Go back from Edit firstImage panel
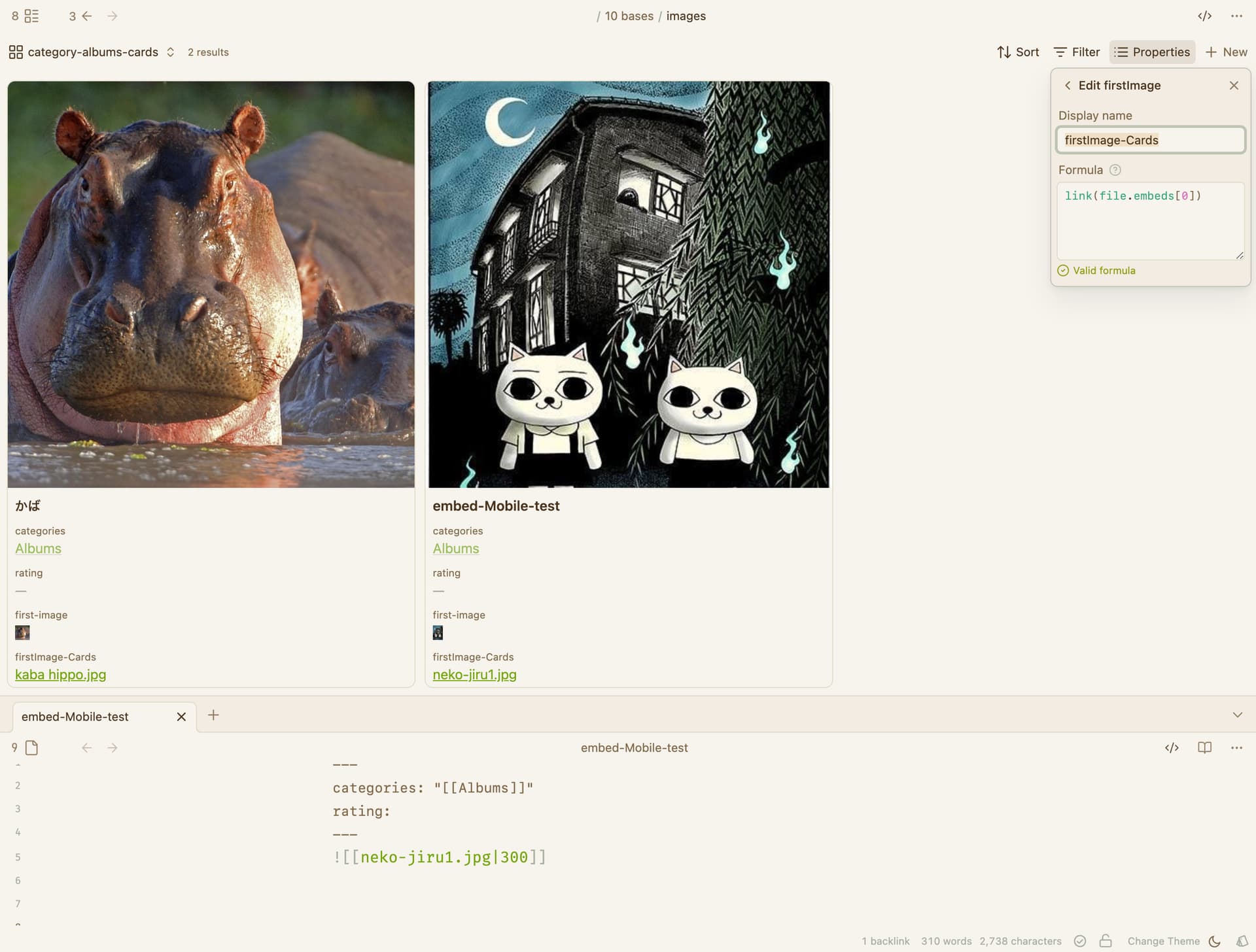The image size is (1256, 952). click(x=1068, y=86)
